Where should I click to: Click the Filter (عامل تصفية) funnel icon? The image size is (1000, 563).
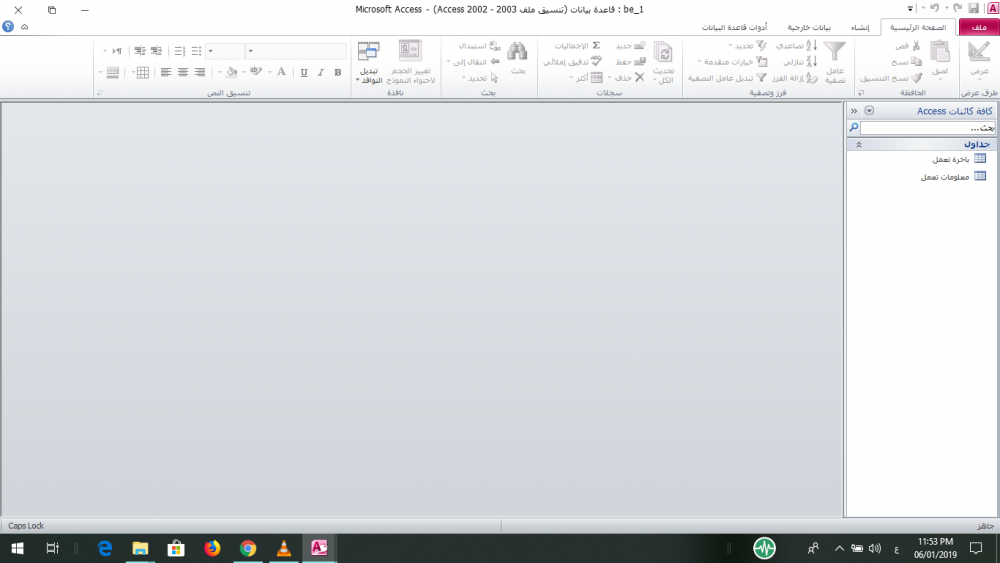[x=834, y=52]
